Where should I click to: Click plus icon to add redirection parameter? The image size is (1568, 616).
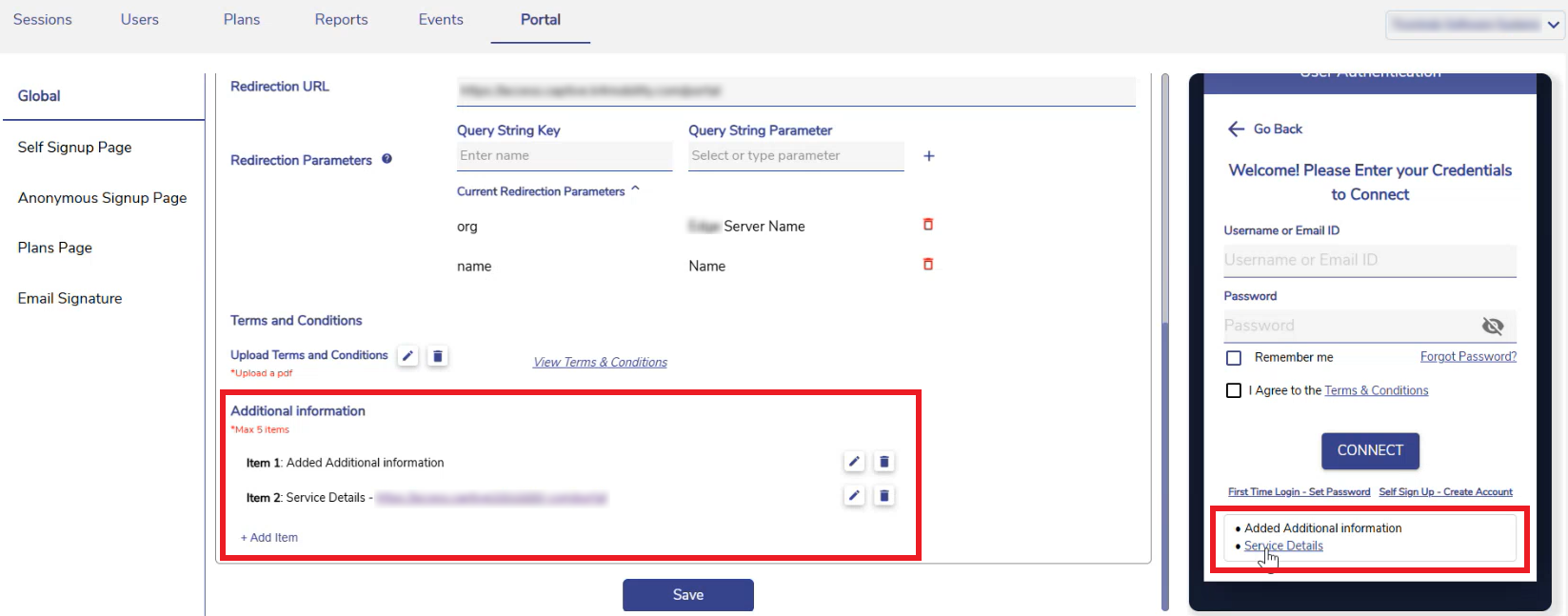(929, 156)
